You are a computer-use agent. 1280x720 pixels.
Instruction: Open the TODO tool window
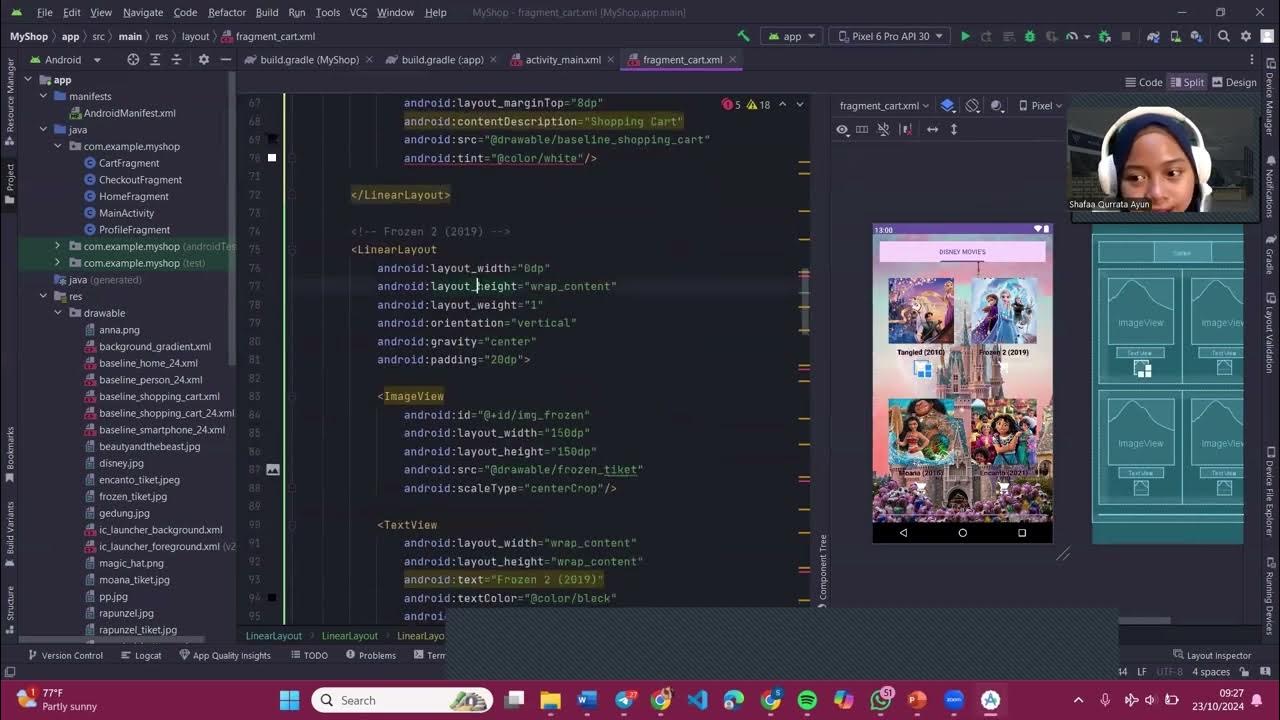(x=308, y=655)
